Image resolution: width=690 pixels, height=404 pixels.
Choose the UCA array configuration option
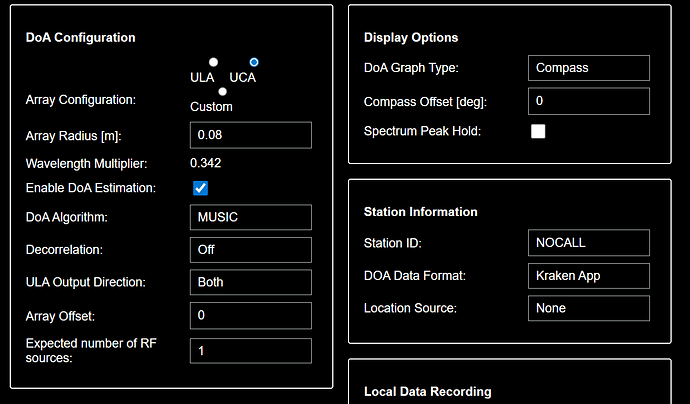254,62
